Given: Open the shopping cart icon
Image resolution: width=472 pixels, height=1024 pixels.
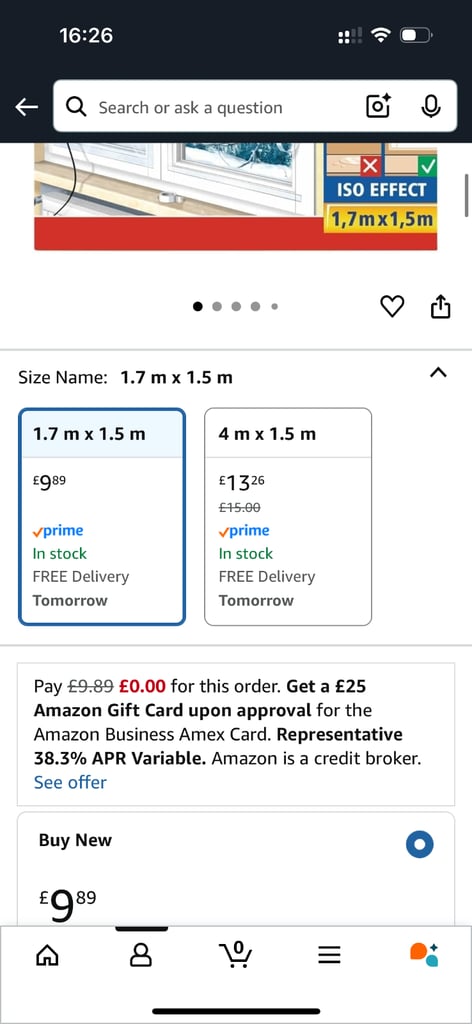Looking at the screenshot, I should coord(235,954).
